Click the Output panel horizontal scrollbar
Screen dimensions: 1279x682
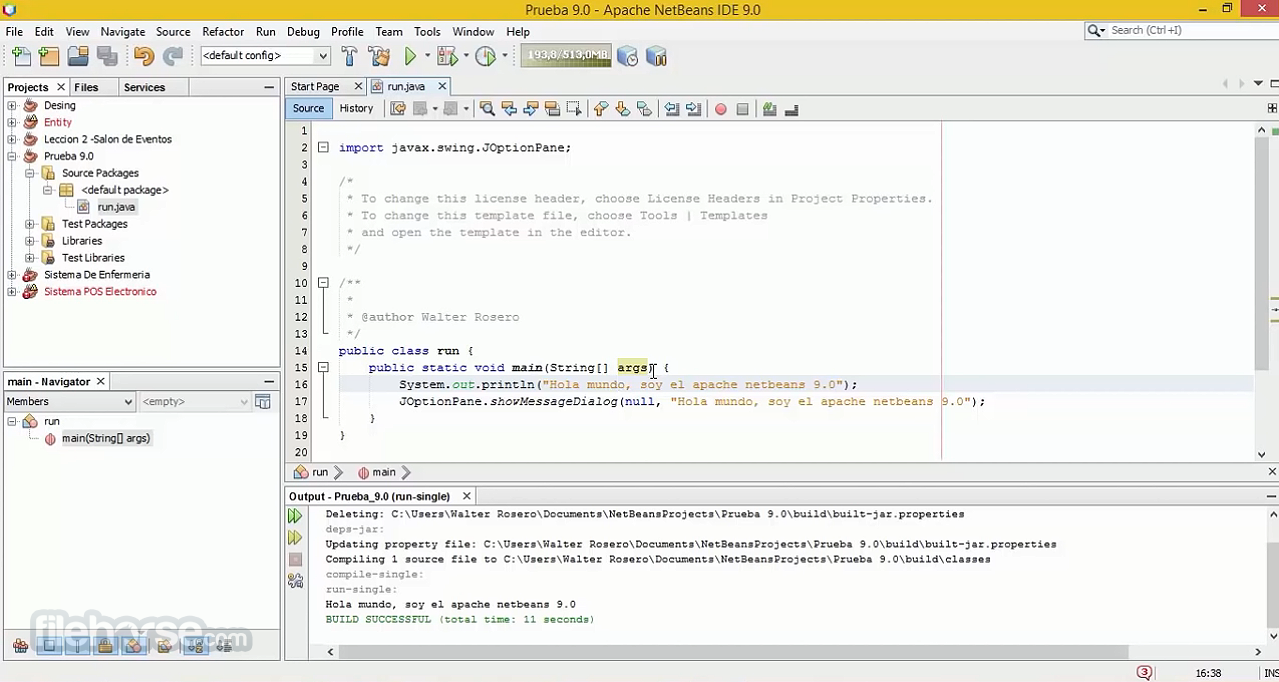[x=735, y=652]
